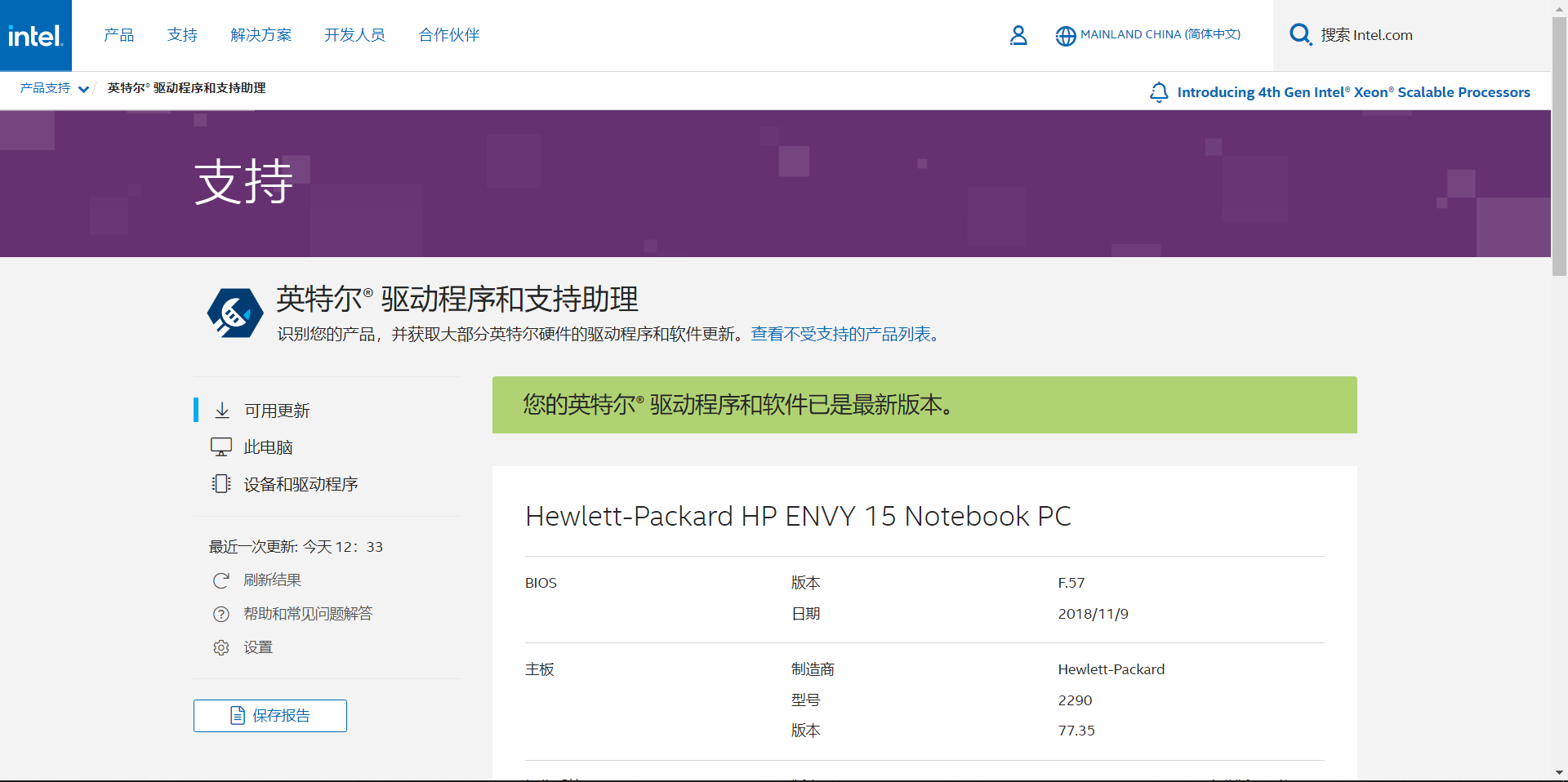Click the 保存报告 button
This screenshot has width=1568, height=782.
[270, 716]
